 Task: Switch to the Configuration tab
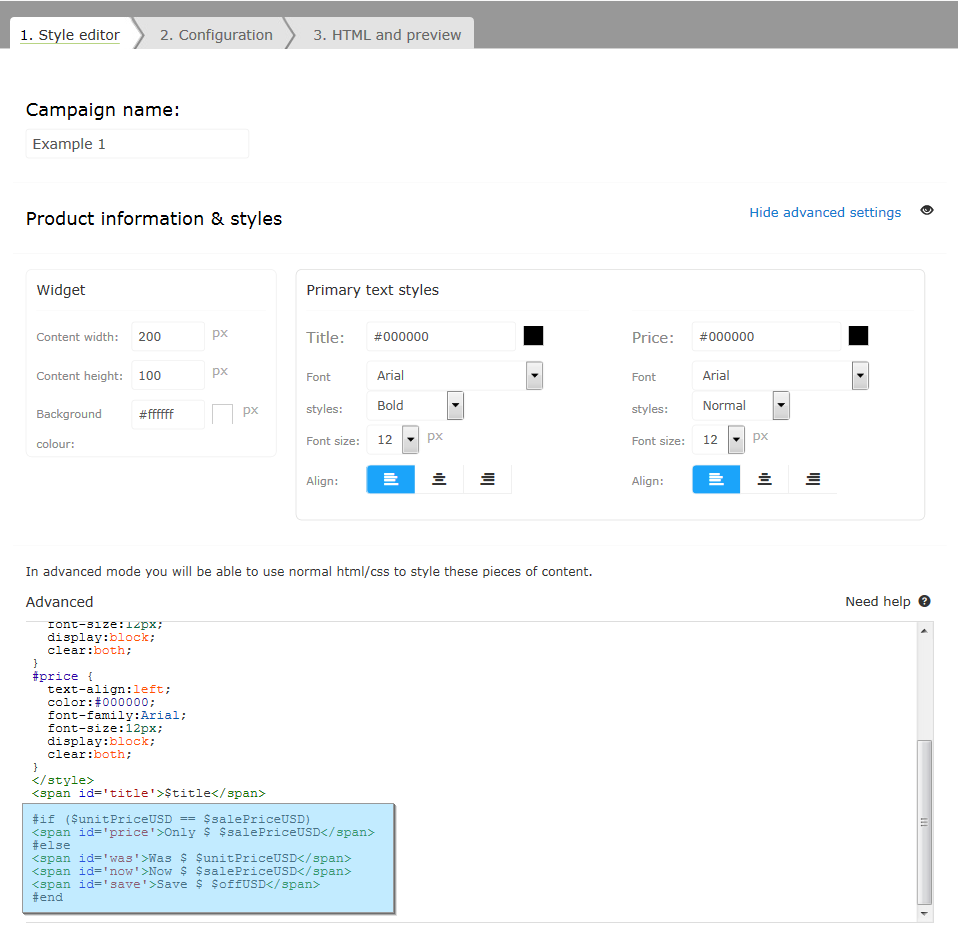tap(216, 35)
